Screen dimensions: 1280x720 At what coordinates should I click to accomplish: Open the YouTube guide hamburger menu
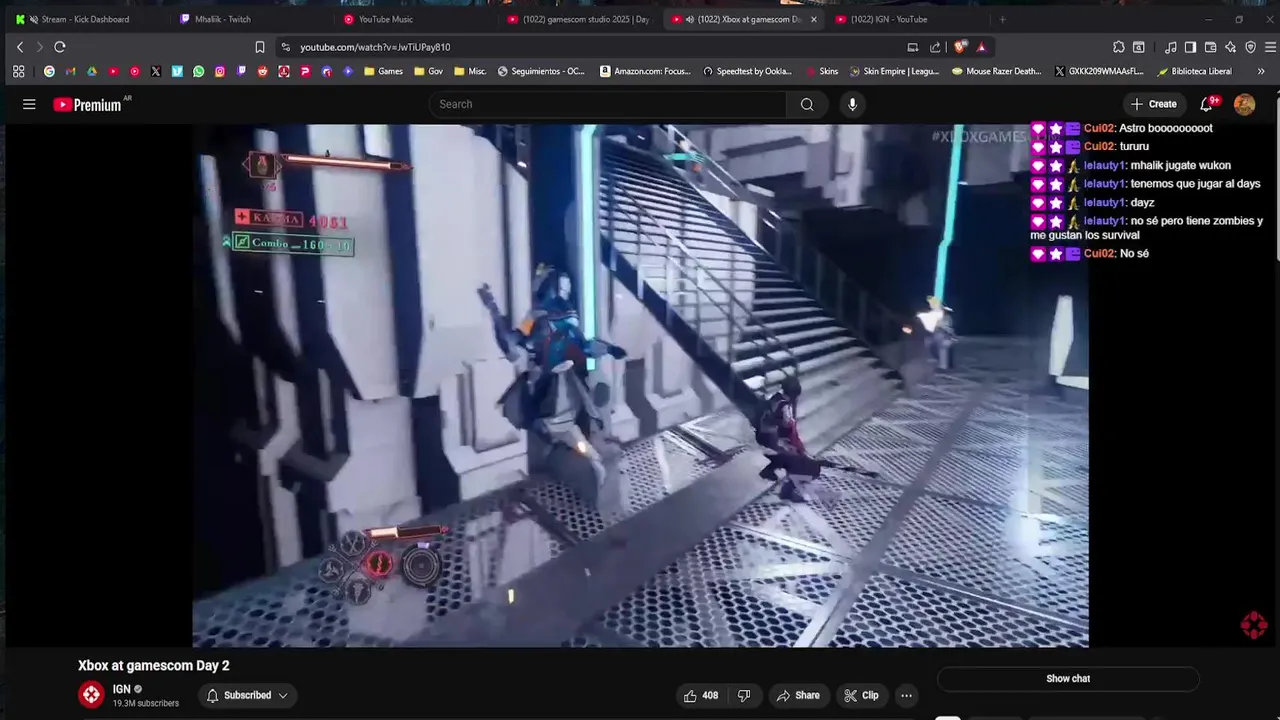point(29,104)
